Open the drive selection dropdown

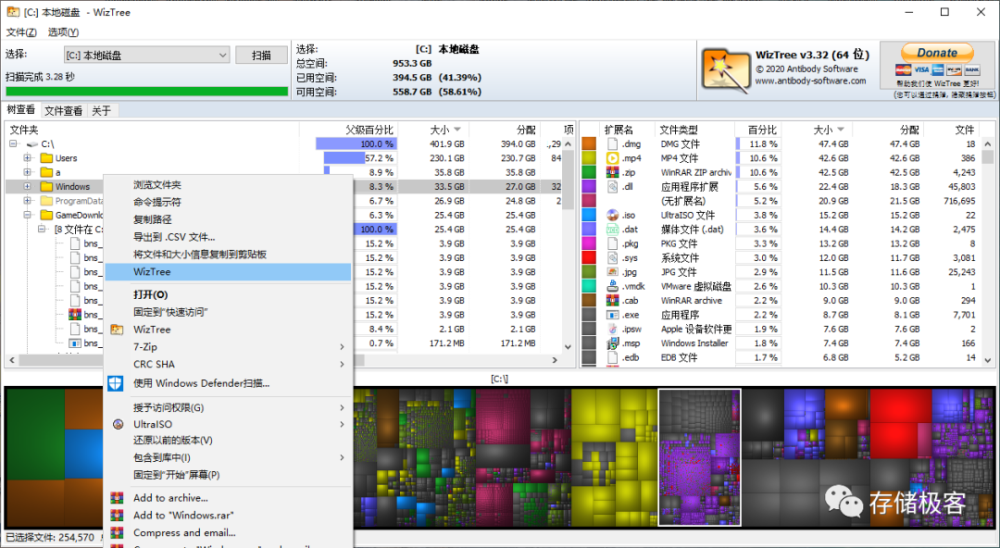pos(222,55)
